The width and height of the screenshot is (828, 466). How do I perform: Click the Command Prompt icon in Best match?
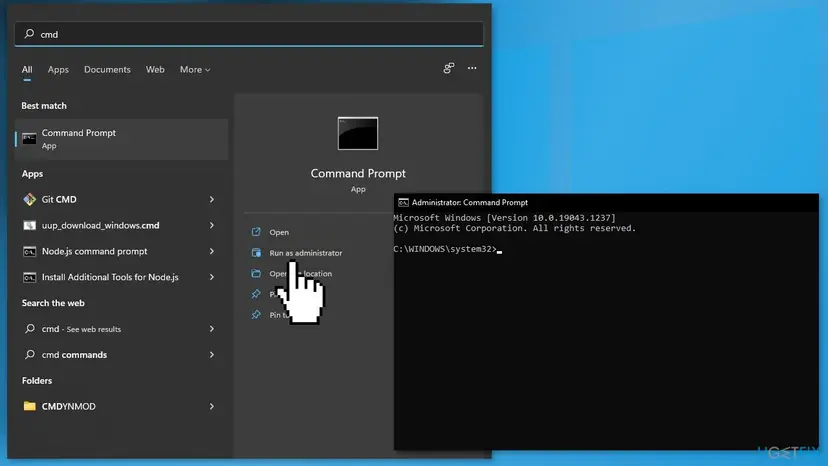click(x=30, y=139)
